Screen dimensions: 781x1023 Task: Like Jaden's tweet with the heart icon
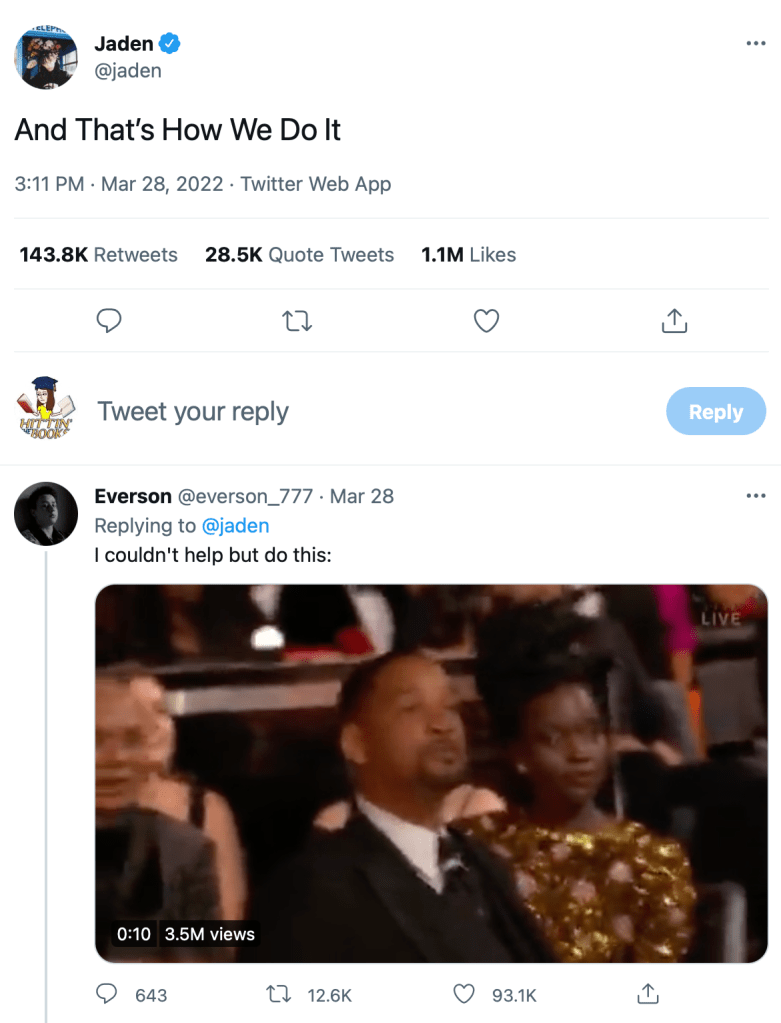[x=486, y=321]
